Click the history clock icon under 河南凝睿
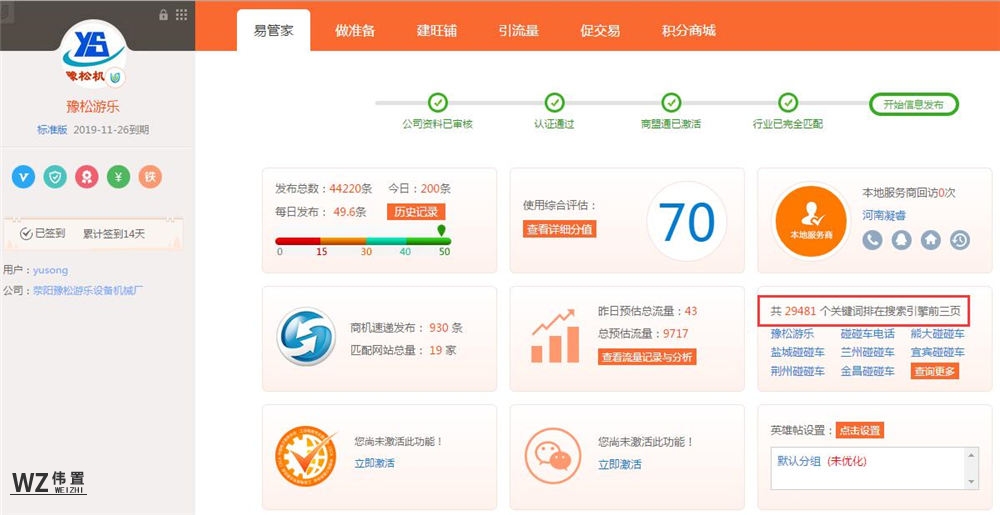The height and width of the screenshot is (515, 1000). [x=960, y=240]
